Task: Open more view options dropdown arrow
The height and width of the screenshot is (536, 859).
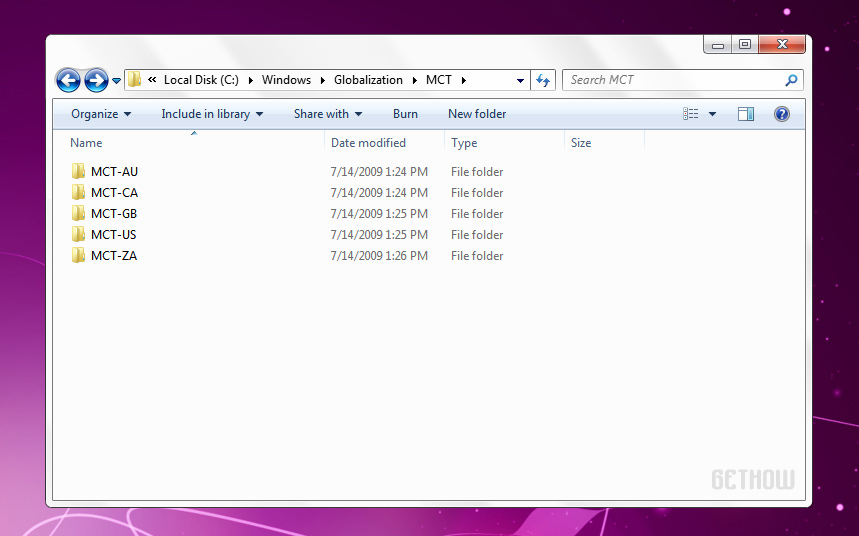Action: 712,114
